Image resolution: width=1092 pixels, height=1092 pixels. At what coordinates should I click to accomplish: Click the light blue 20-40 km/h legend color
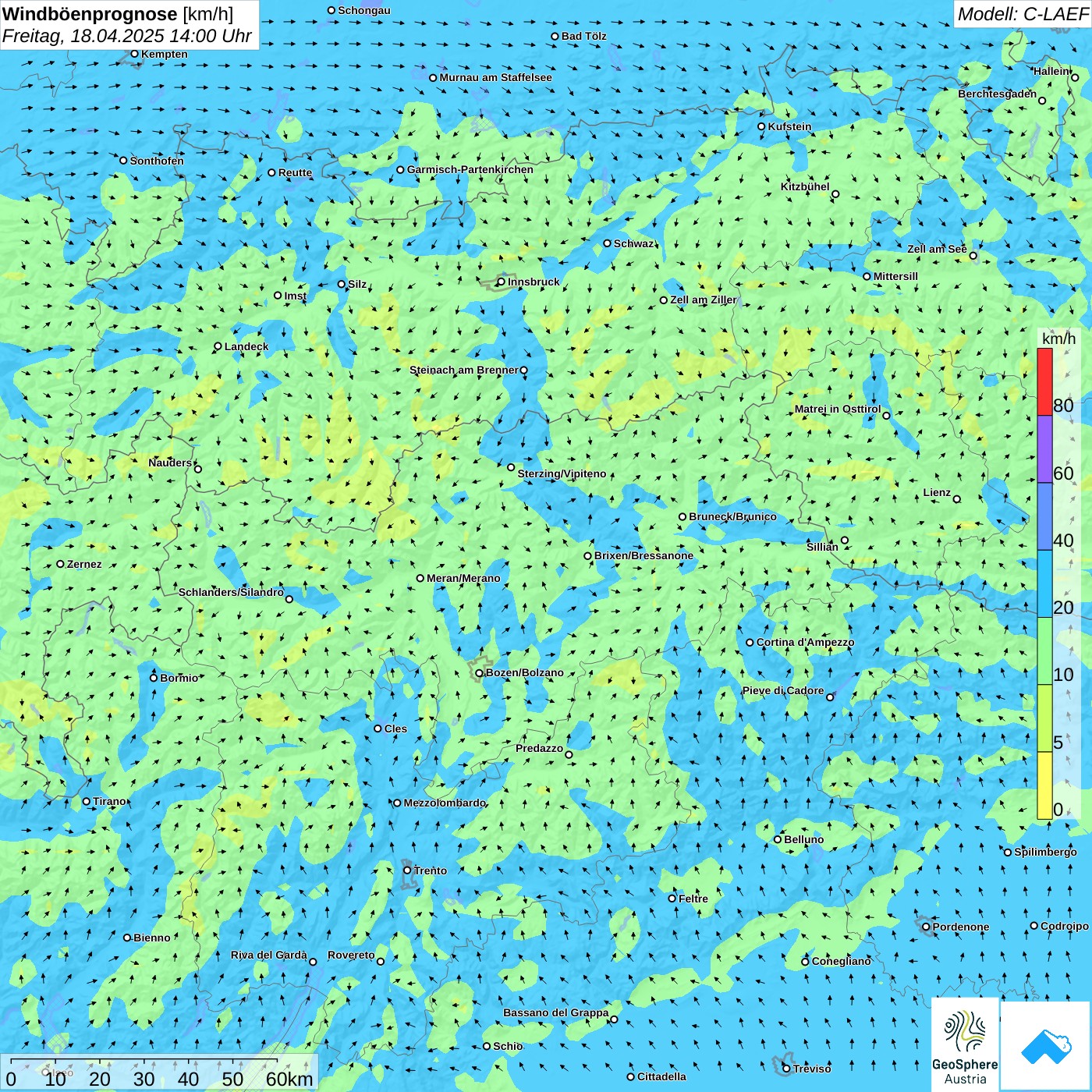coord(1044,584)
